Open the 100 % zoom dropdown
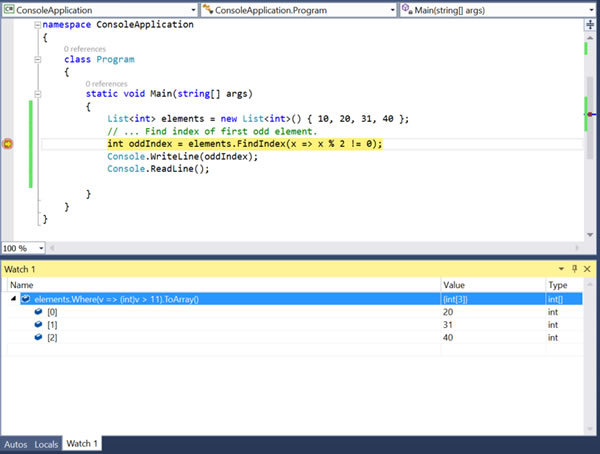The width and height of the screenshot is (600, 454). (x=41, y=248)
